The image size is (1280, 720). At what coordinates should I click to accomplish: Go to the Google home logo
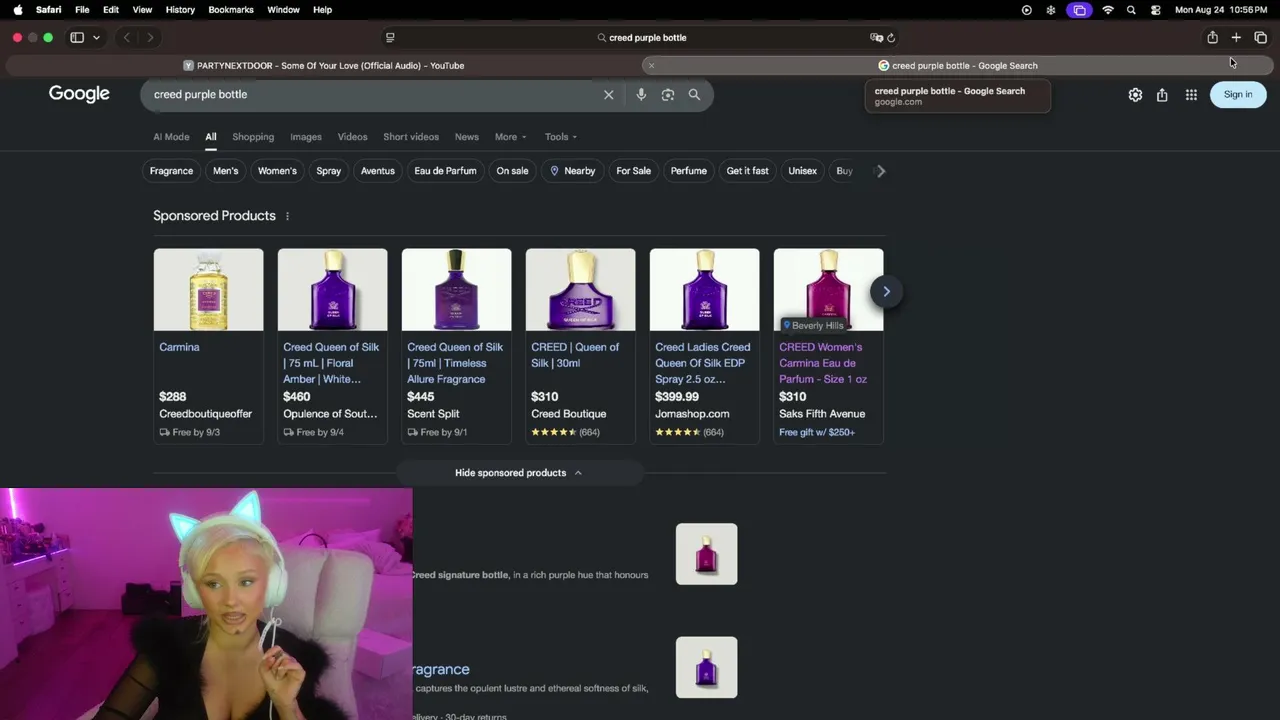[x=79, y=94]
